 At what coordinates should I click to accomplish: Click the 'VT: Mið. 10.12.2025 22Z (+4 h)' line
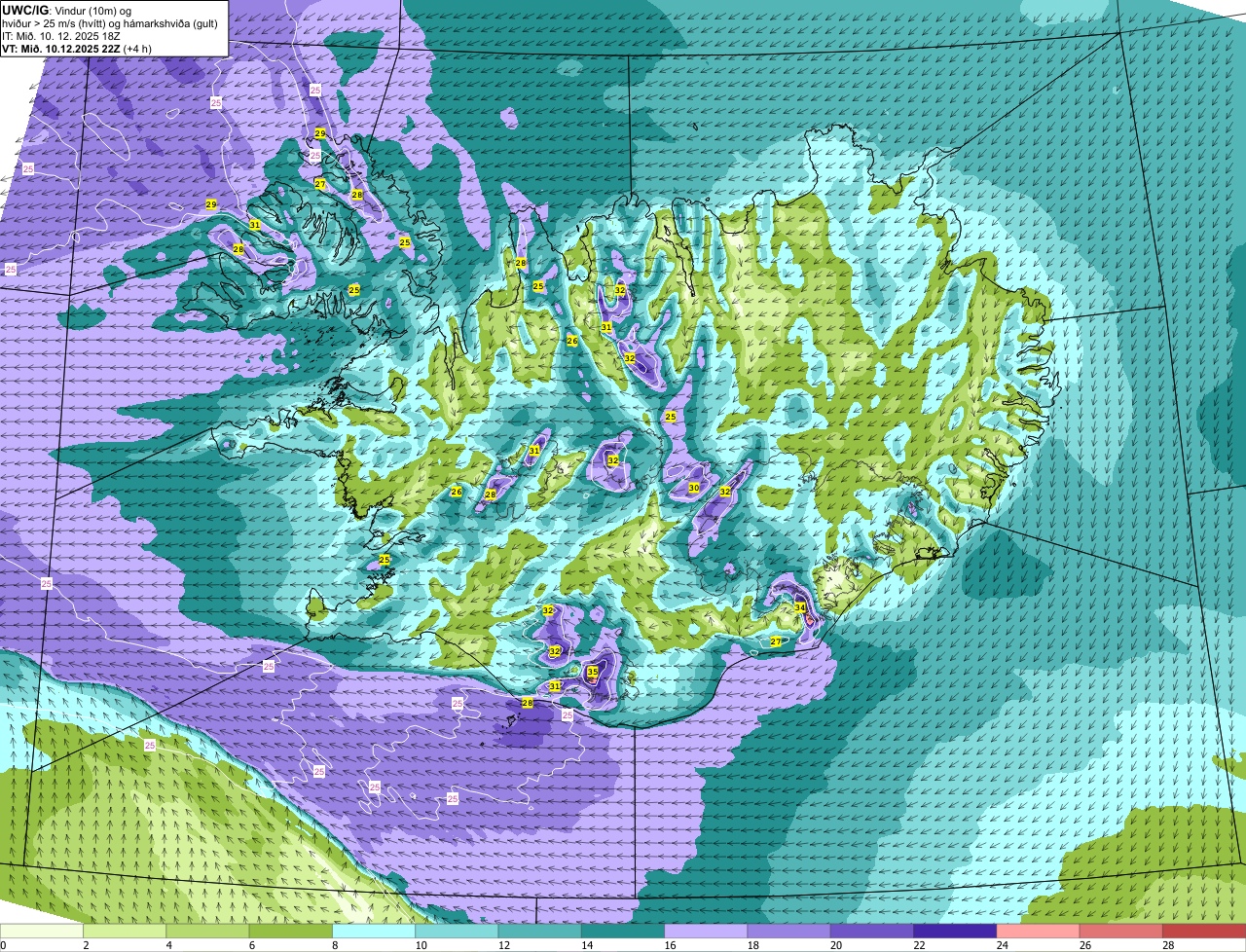pyautogui.click(x=77, y=49)
